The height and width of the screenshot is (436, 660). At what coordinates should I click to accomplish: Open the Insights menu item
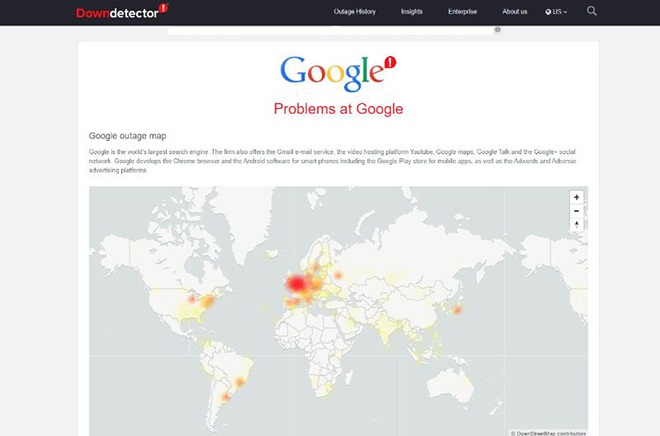(x=411, y=12)
